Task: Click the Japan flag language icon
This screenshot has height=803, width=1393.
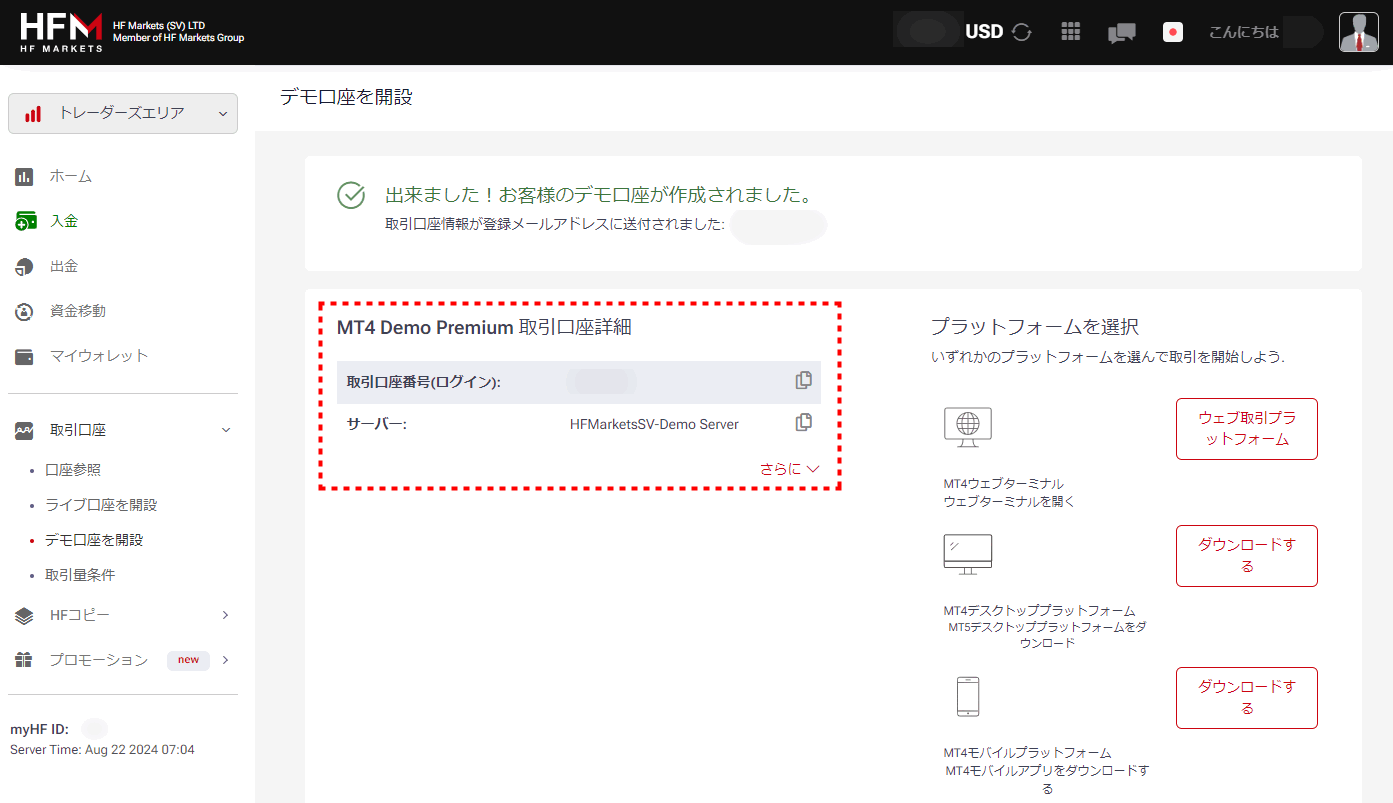Action: (x=1173, y=32)
